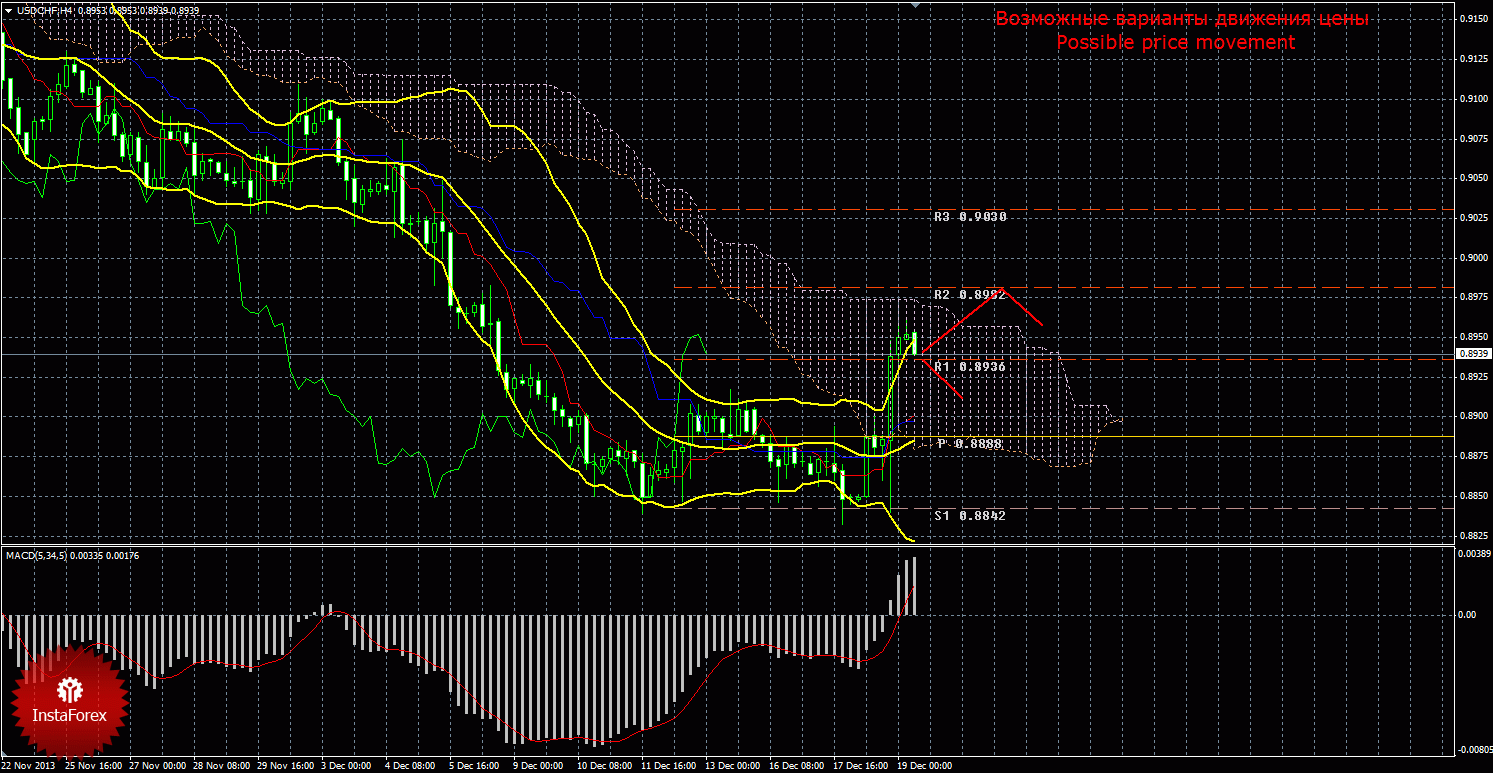
Task: Click the 0.9050 price axis value
Action: tap(1474, 178)
